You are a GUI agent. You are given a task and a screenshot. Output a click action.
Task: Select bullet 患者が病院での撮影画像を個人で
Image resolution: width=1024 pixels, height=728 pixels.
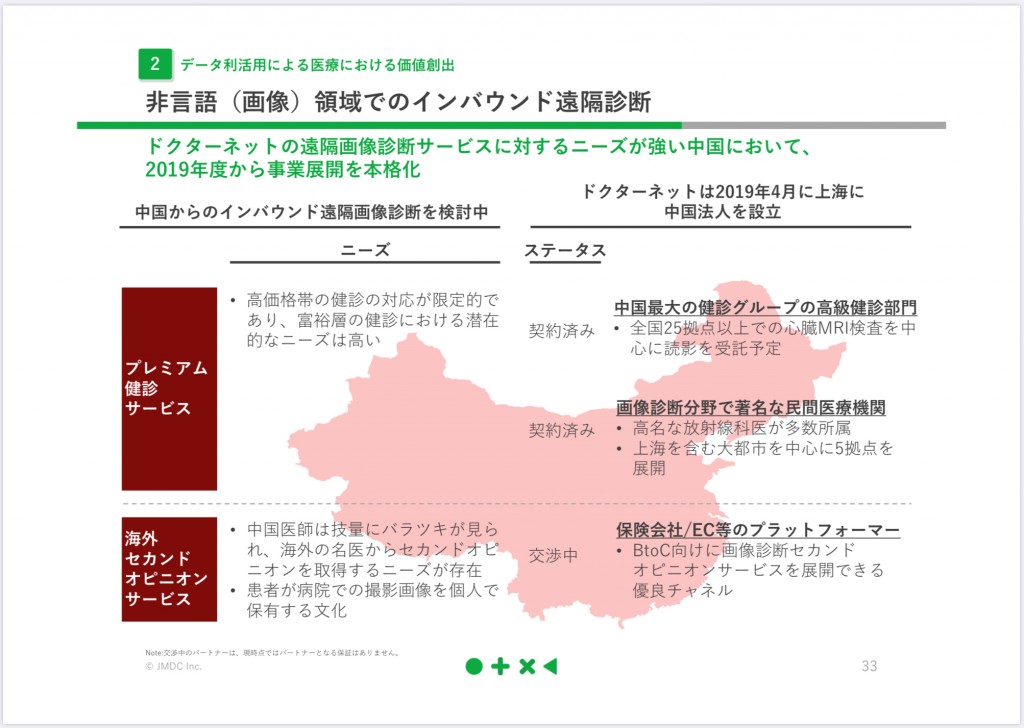[373, 590]
